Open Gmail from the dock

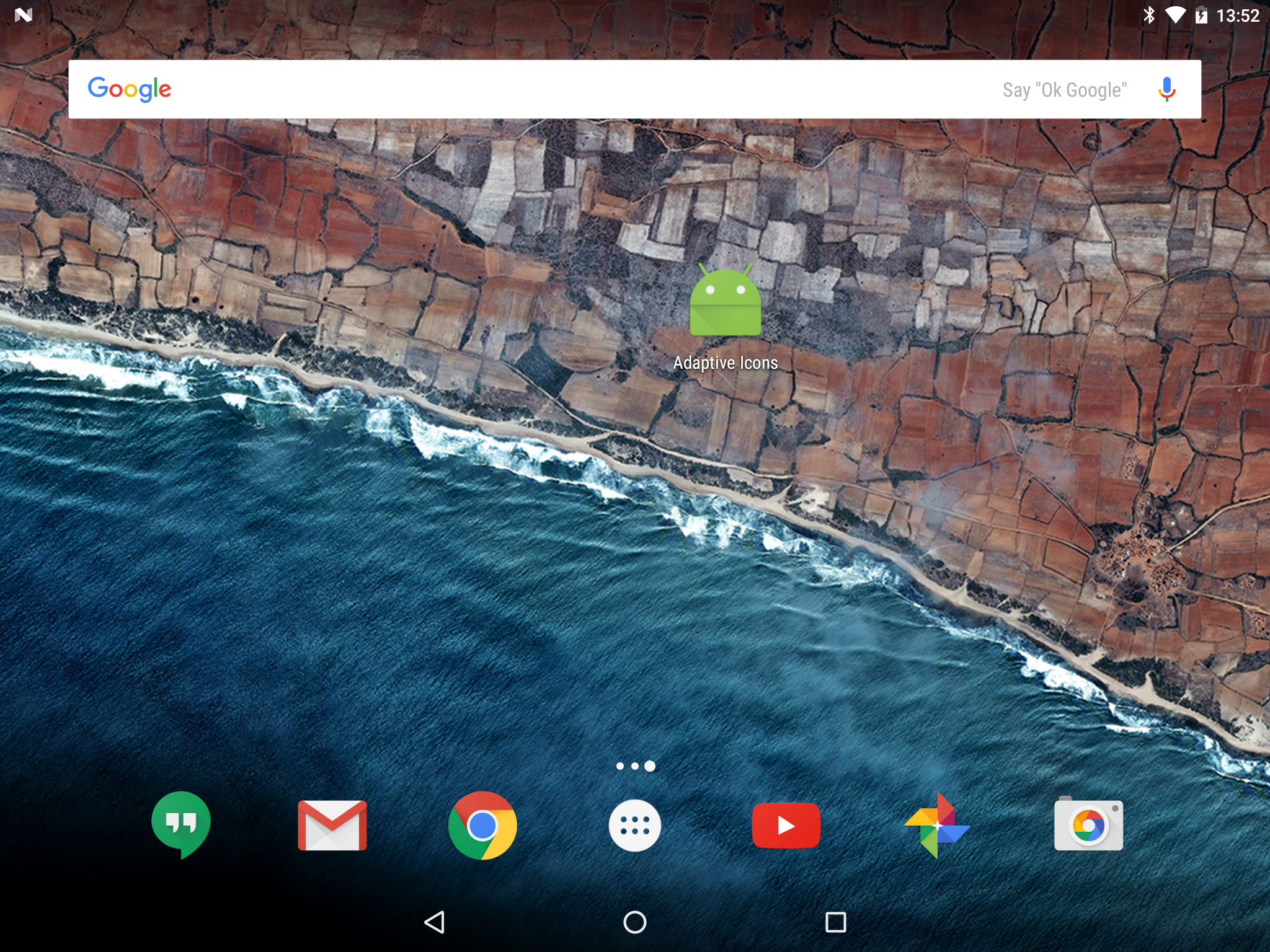click(x=332, y=825)
